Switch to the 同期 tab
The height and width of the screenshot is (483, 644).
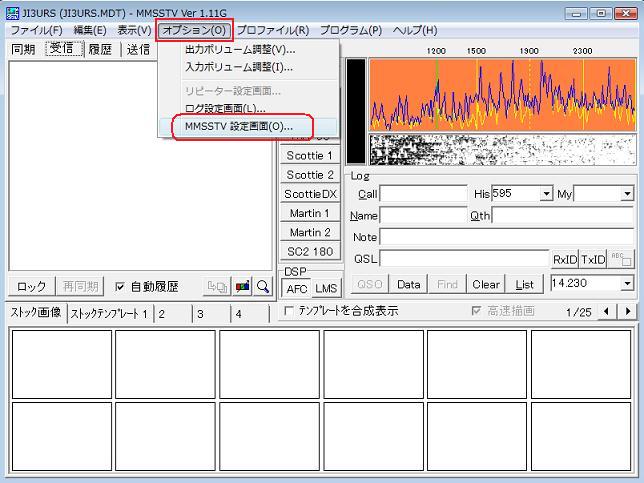pos(23,49)
